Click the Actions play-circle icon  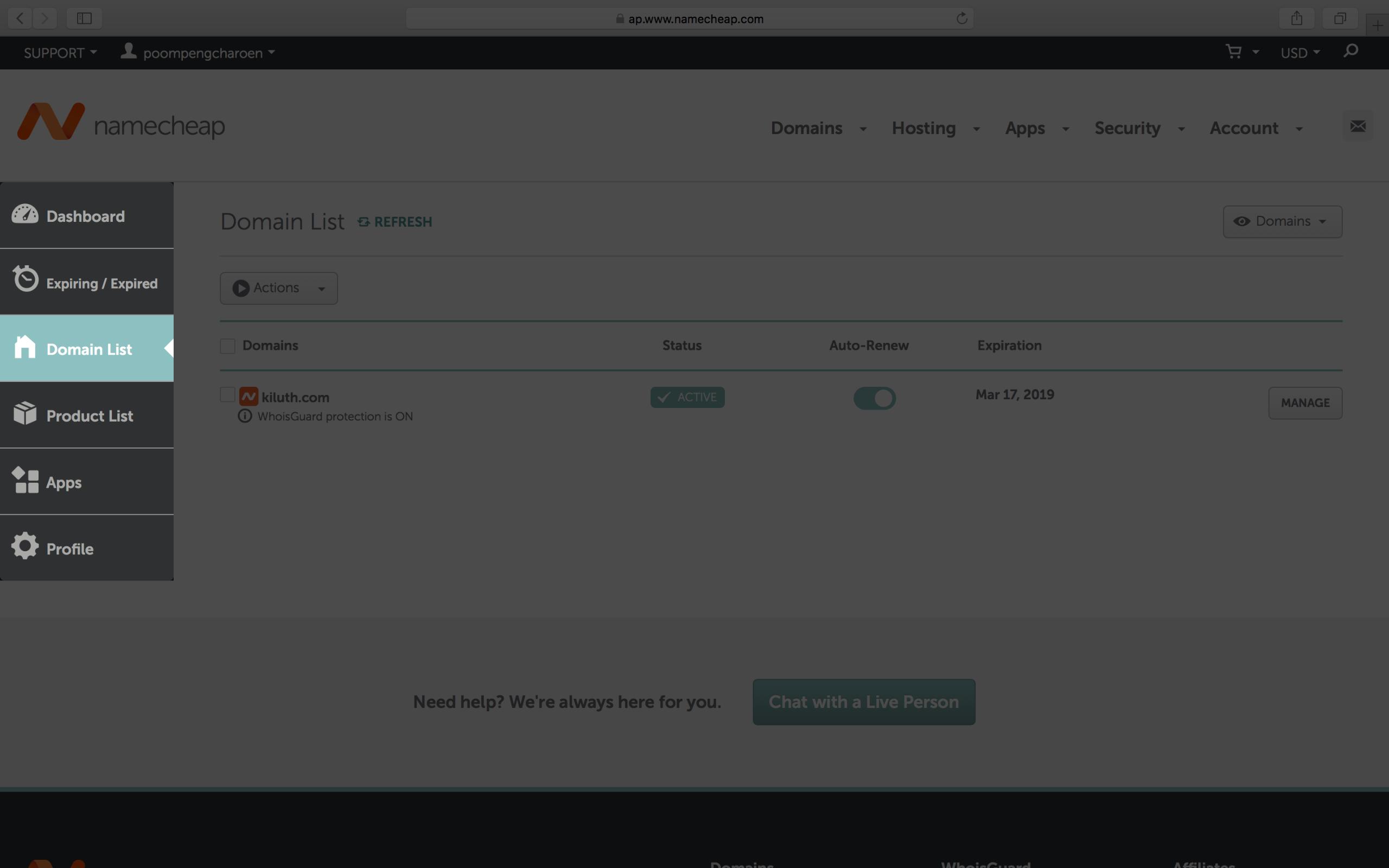(x=241, y=288)
